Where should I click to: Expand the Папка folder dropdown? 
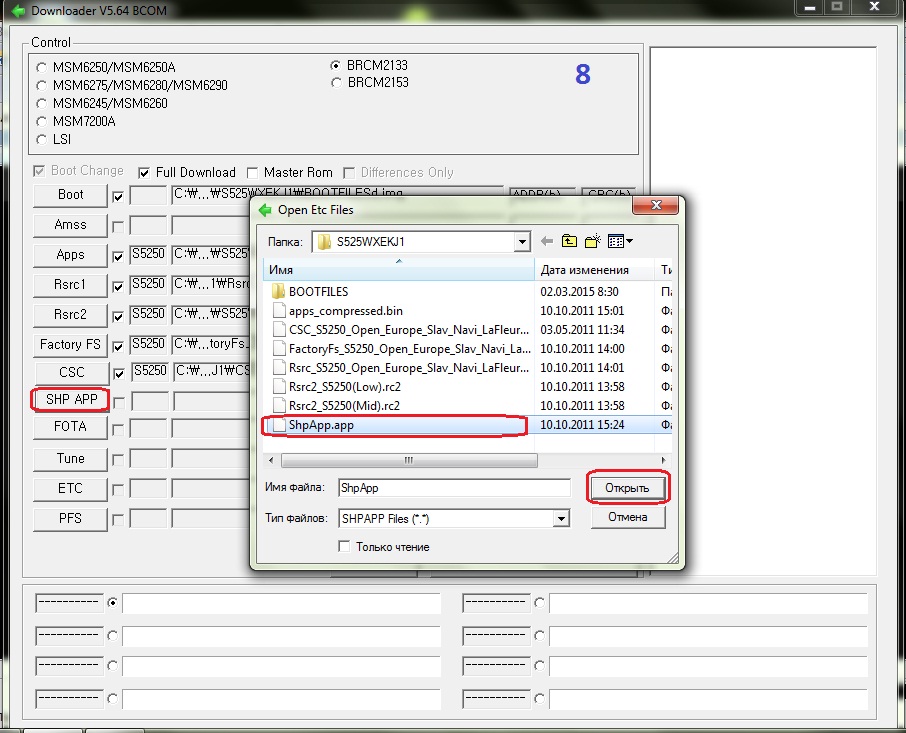[522, 241]
